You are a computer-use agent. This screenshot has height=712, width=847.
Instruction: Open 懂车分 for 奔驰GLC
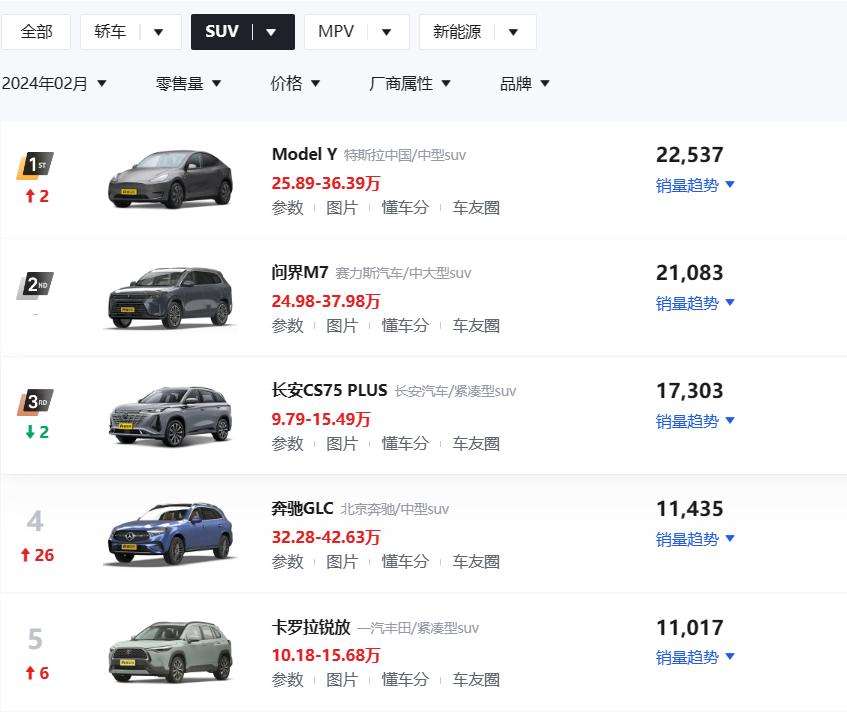click(405, 562)
